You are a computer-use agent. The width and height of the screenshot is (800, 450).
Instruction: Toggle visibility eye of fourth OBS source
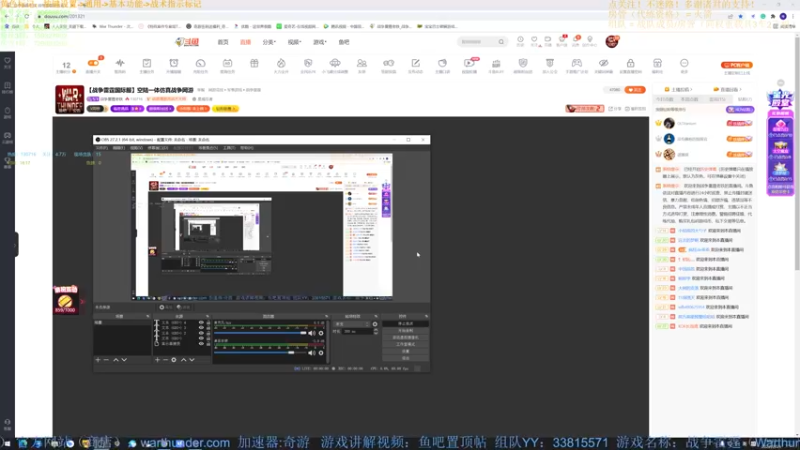(x=201, y=338)
